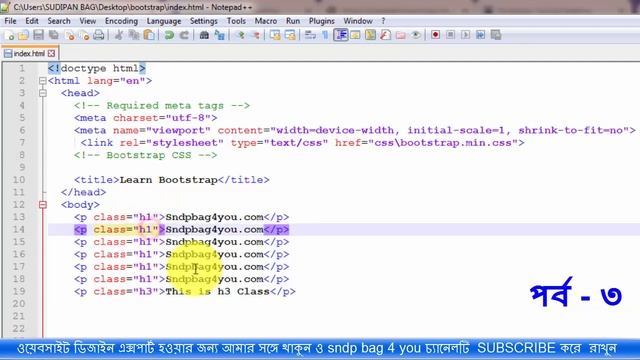Open the Search menu
This screenshot has height=360, width=640.
[59, 21]
